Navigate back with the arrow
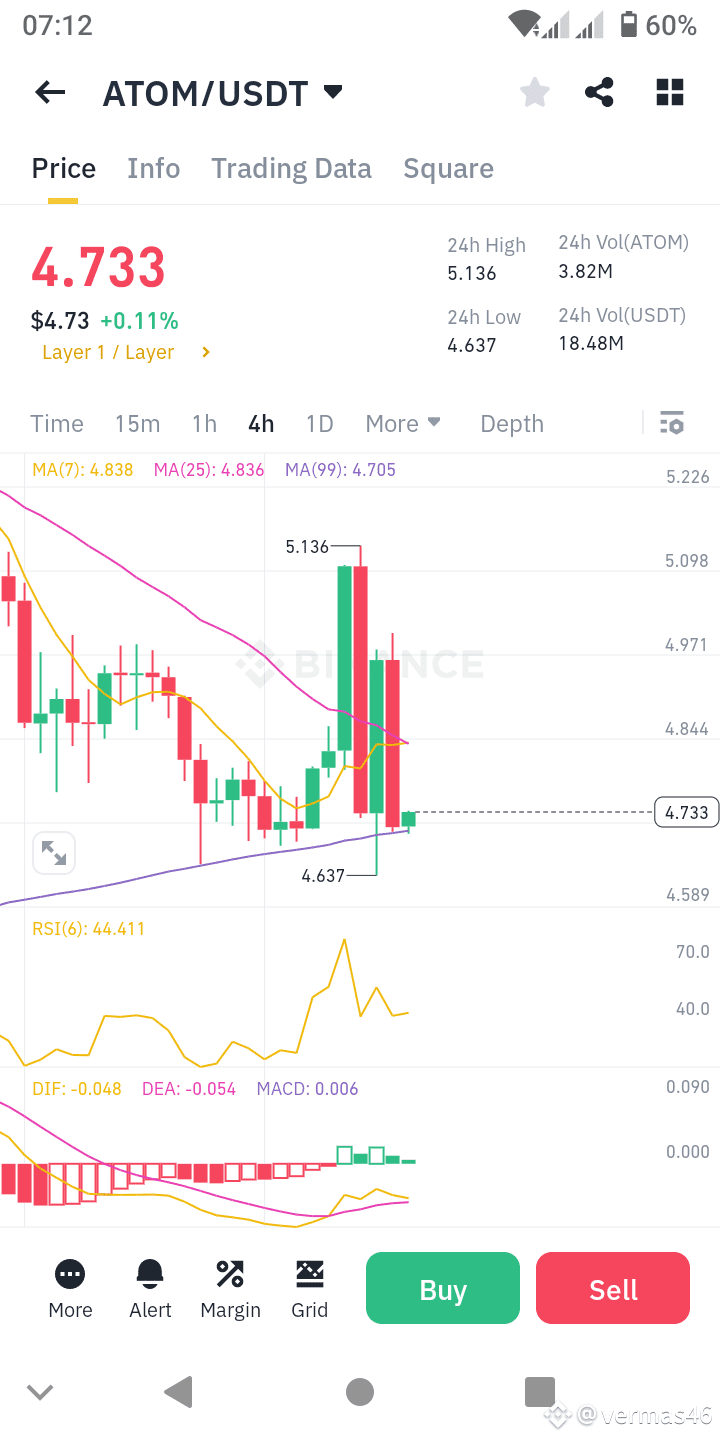720x1440 pixels. coord(49,92)
